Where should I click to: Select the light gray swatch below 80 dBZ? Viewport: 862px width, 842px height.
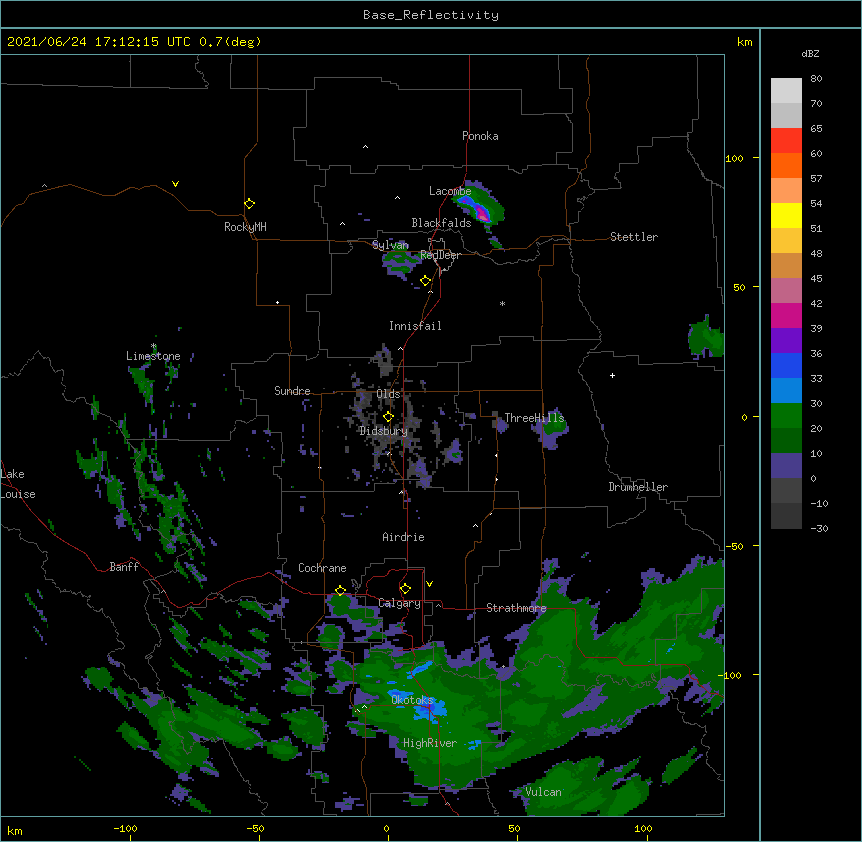click(786, 91)
